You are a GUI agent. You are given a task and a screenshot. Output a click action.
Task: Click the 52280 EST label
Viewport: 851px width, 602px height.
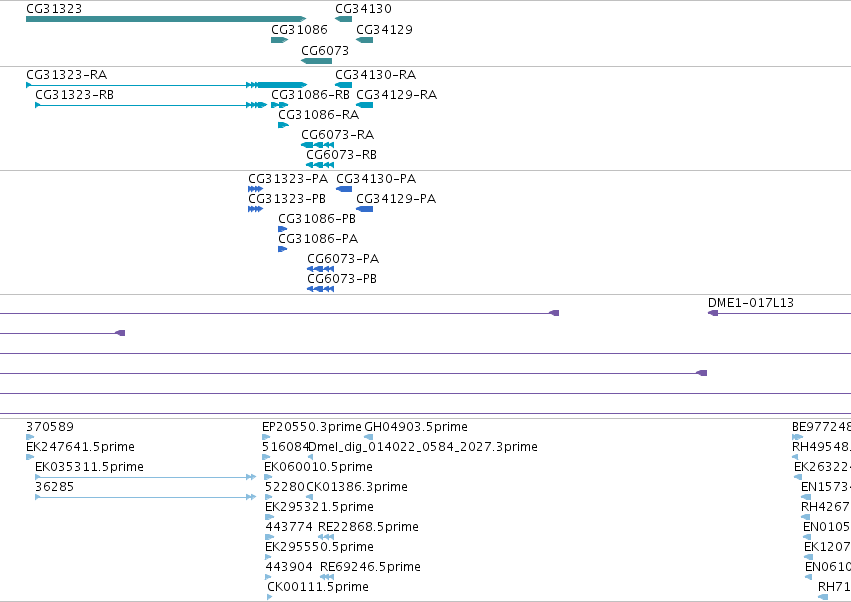[x=284, y=487]
